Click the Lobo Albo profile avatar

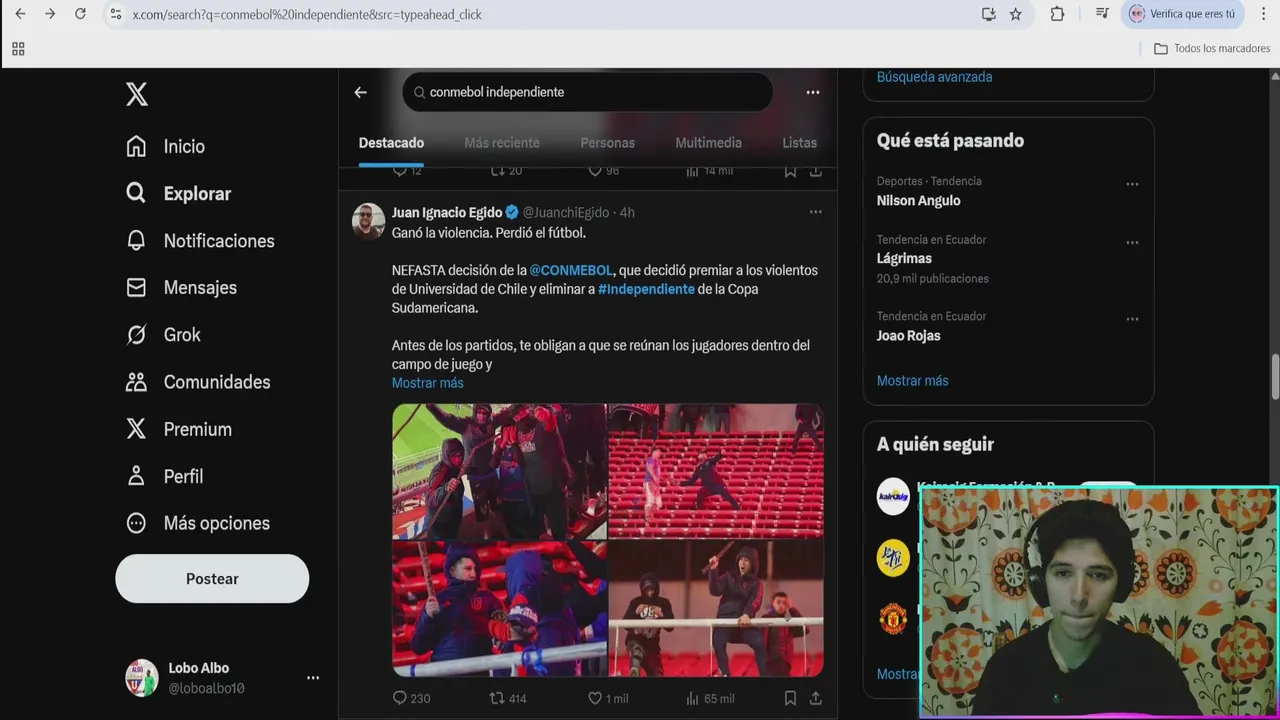[x=142, y=678]
